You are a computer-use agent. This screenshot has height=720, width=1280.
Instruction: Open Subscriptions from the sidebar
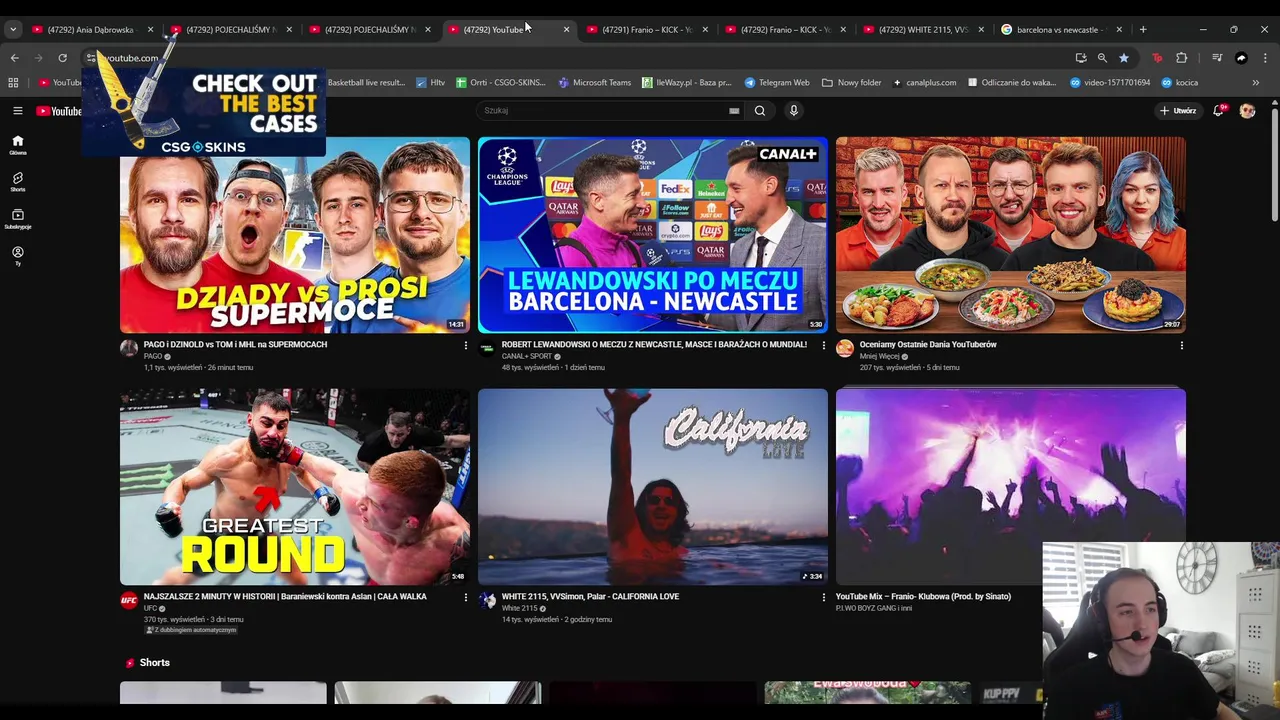[17, 219]
